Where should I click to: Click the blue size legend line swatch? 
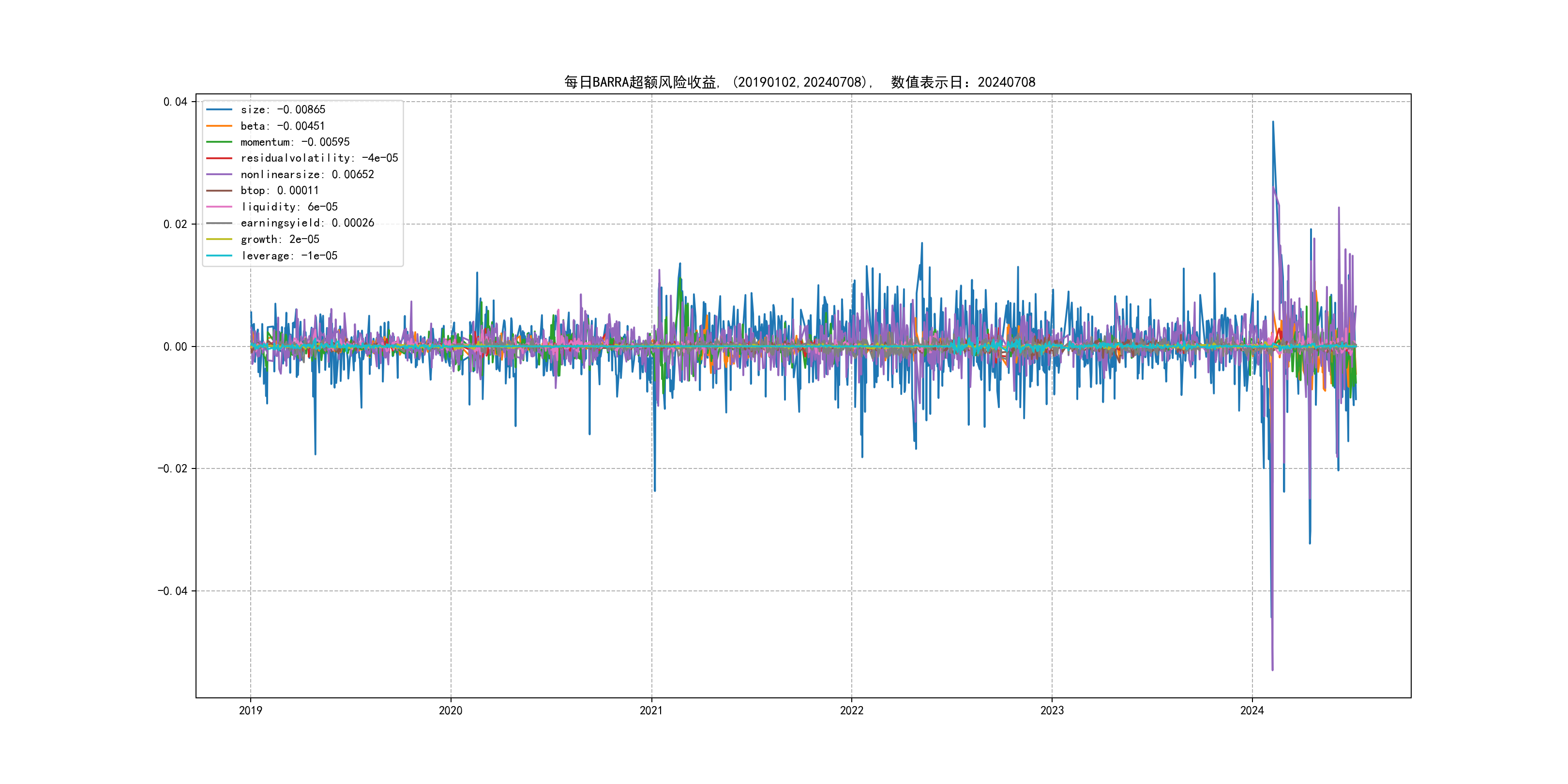pos(219,109)
